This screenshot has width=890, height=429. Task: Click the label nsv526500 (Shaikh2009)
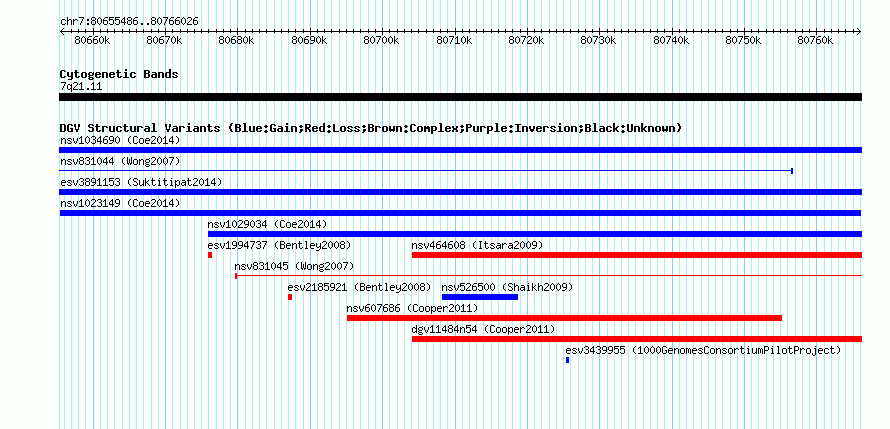[507, 287]
